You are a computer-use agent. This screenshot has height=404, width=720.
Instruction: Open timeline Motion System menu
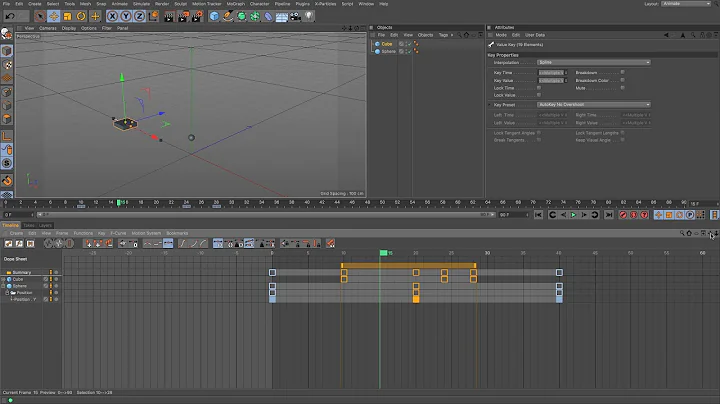click(x=146, y=233)
